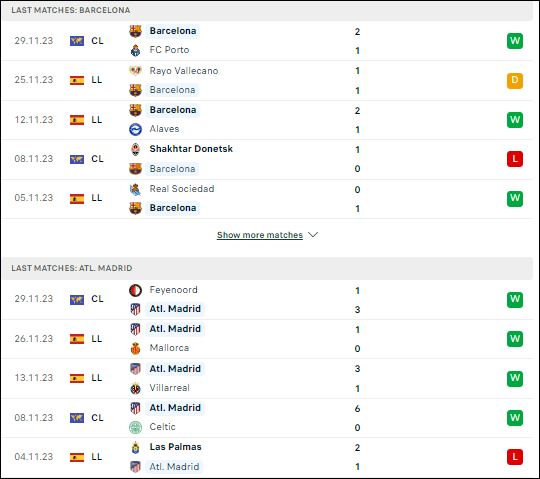Click the green W badge for Celtic match
This screenshot has width=540, height=479.
515,418
